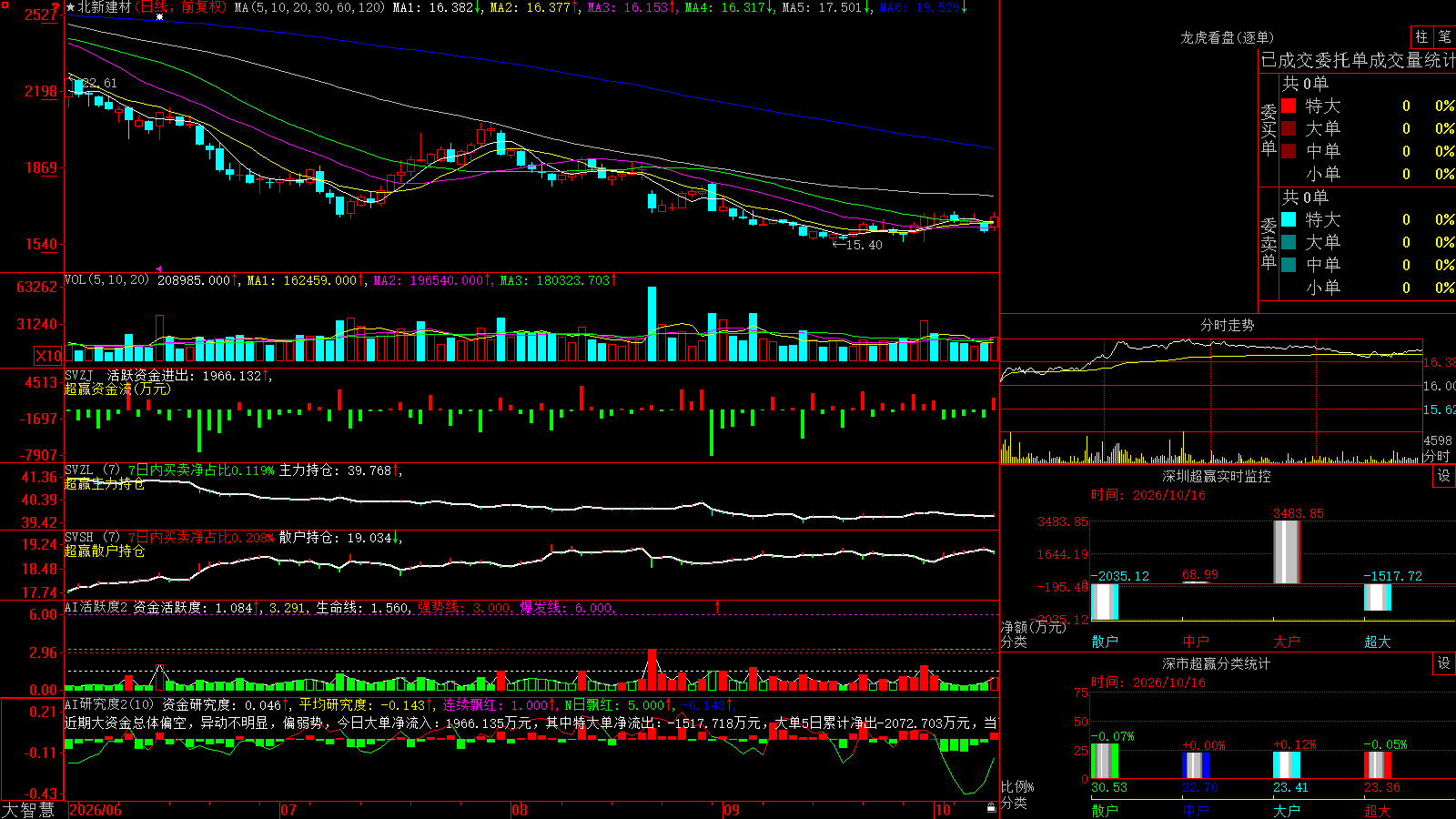Click teal 中单 sell order swatch

[x=1289, y=265]
